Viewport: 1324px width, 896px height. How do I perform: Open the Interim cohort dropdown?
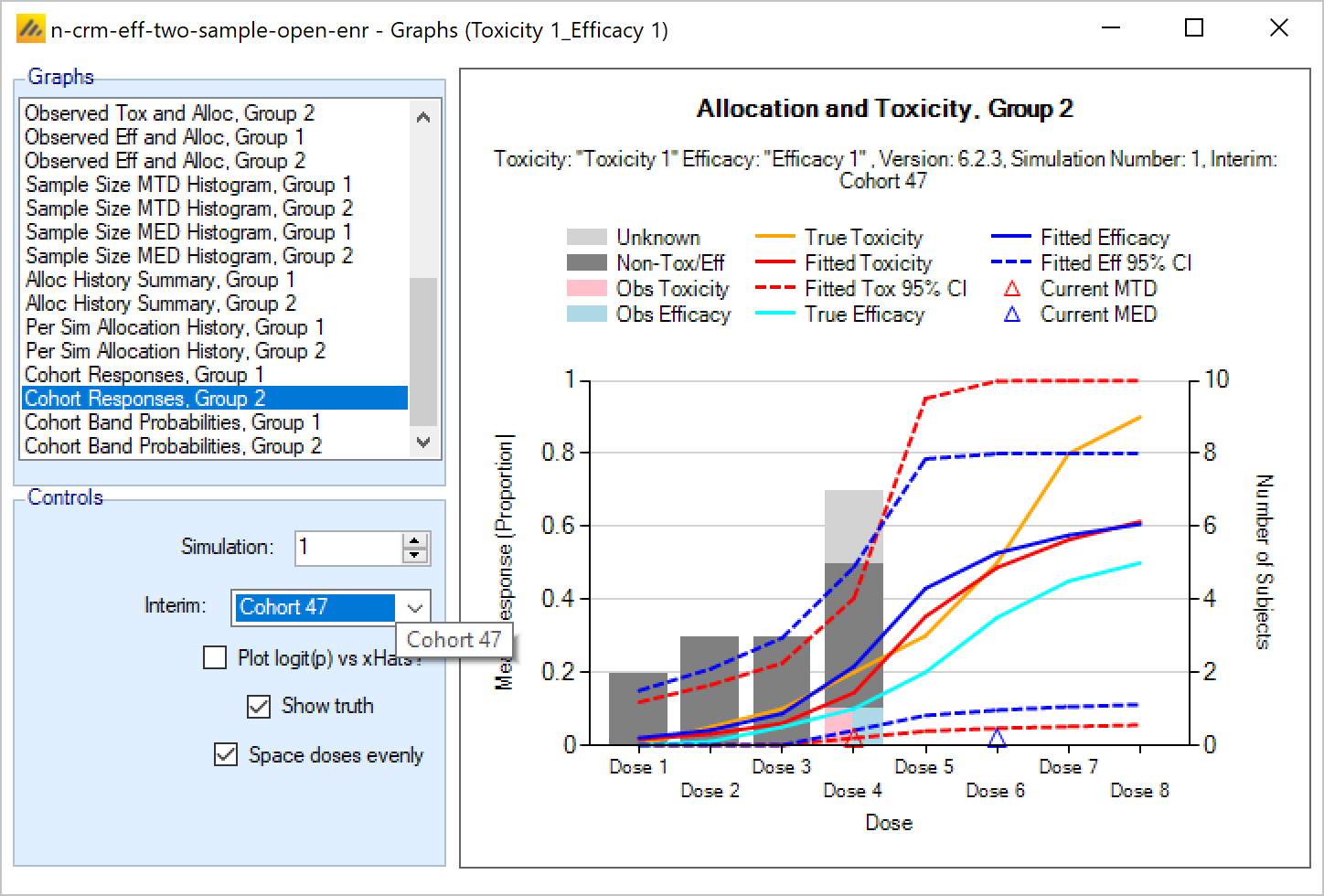click(414, 608)
